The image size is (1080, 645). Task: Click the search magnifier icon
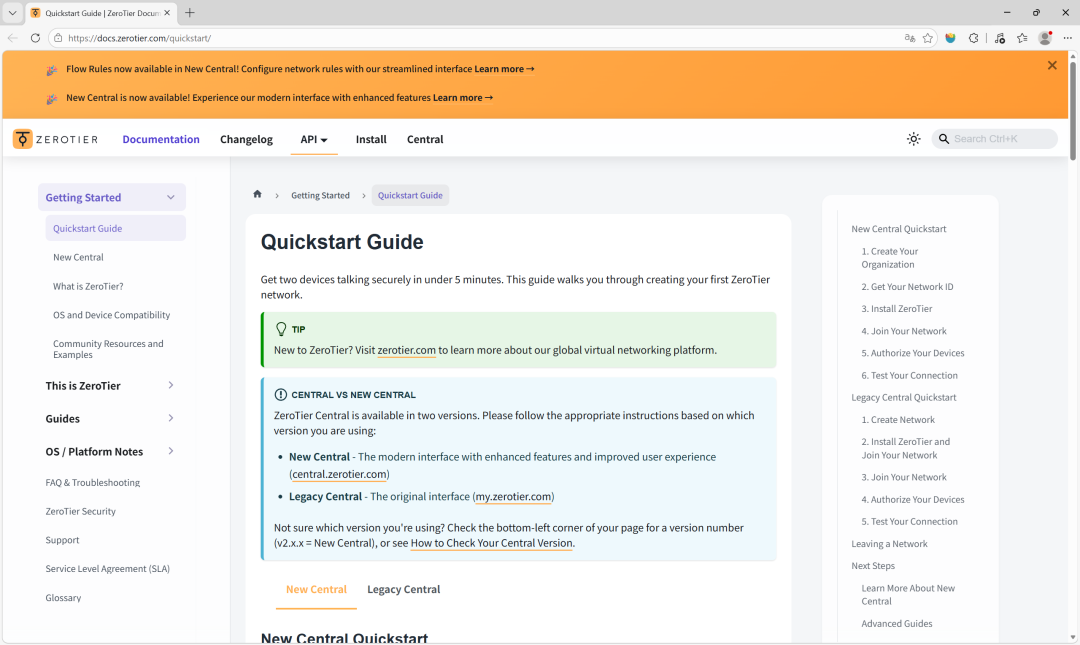pos(944,139)
